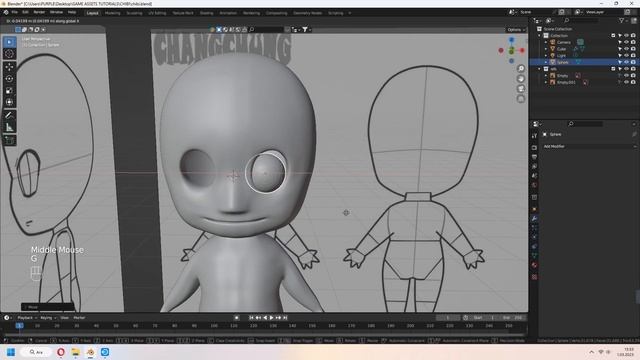Click the red X axis on navigation gizmo
This screenshot has height=360, width=640.
click(522, 50)
